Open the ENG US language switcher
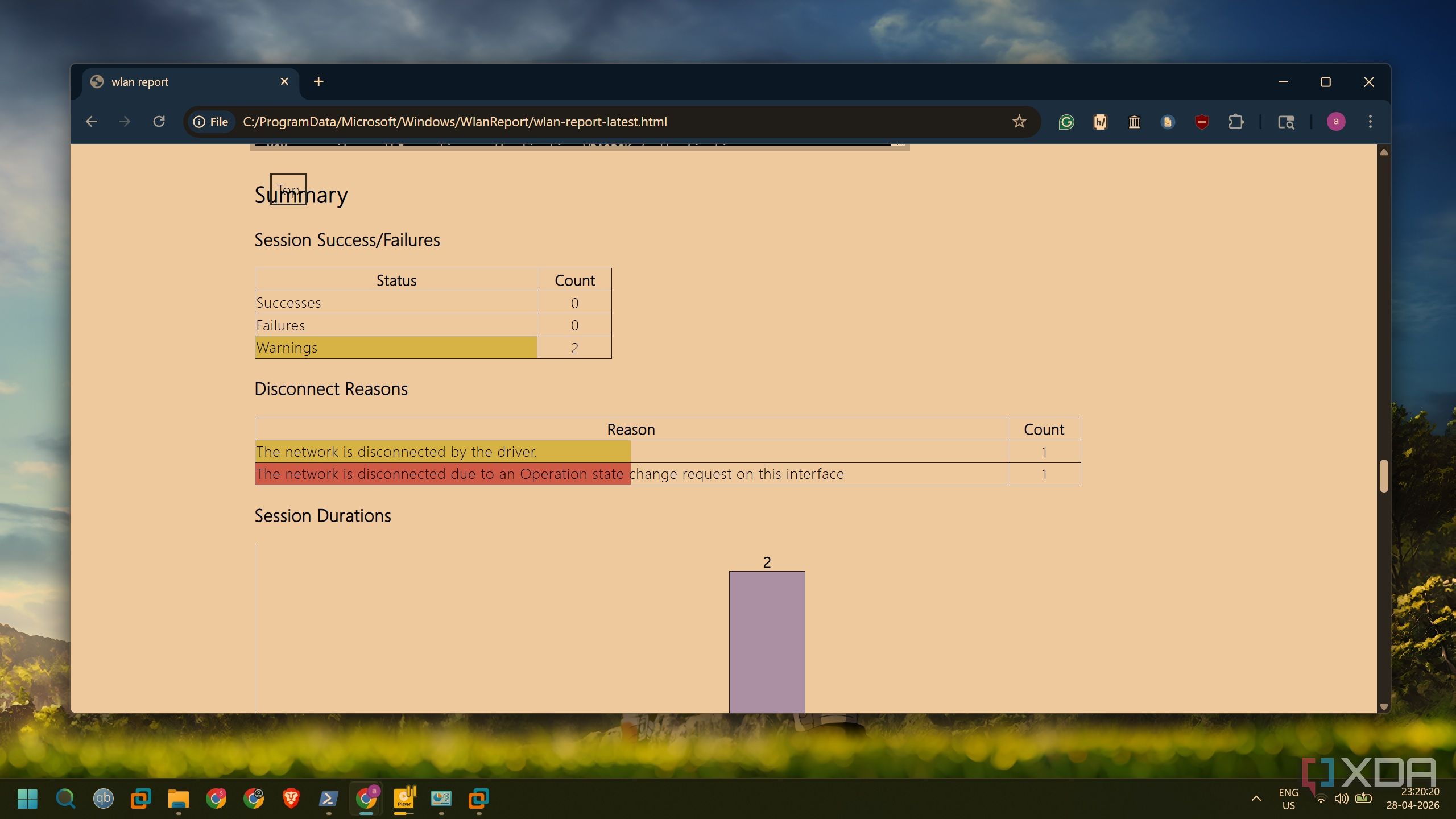 (x=1288, y=799)
